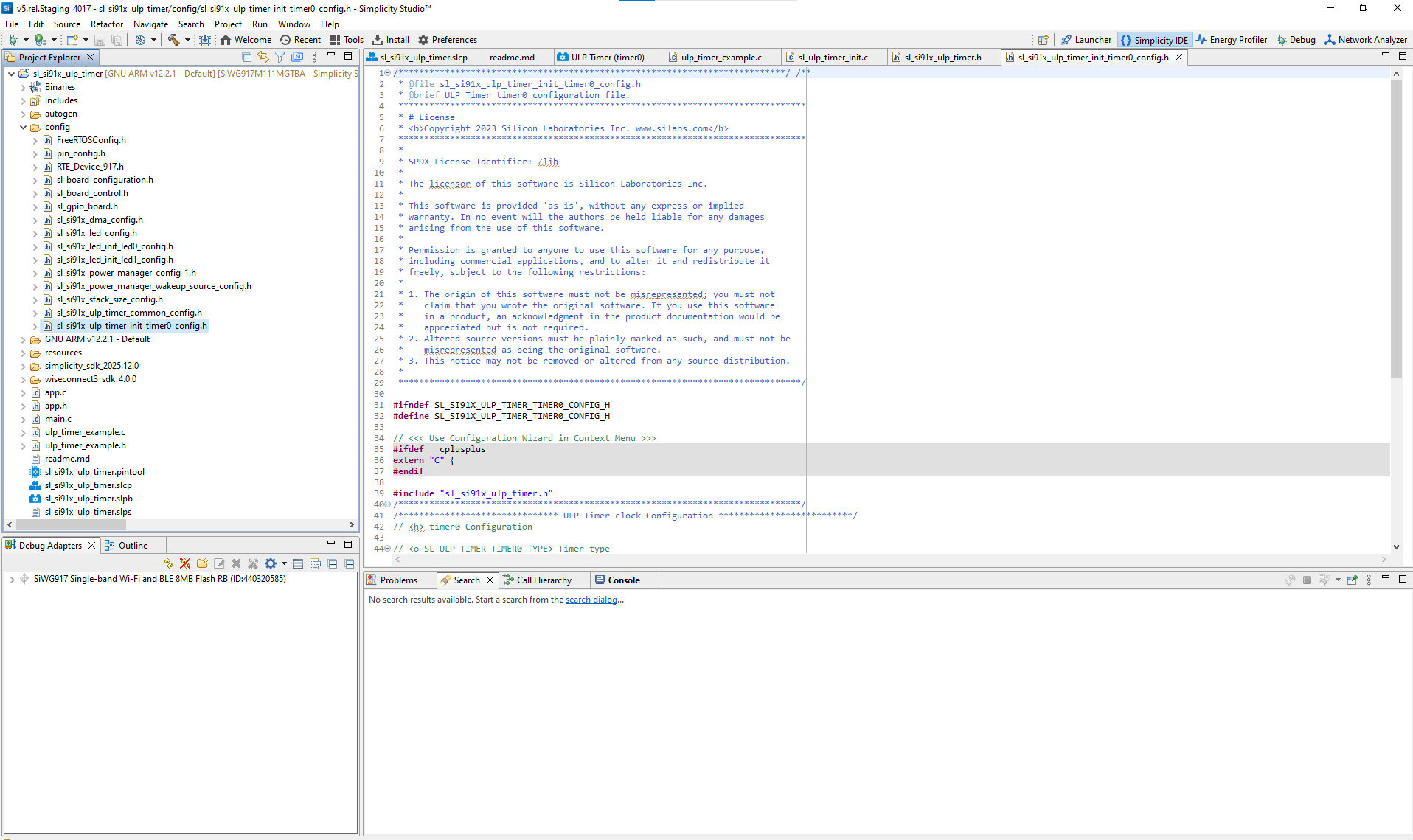The width and height of the screenshot is (1413, 840).
Task: Open the search dialog link
Action: [x=592, y=600]
